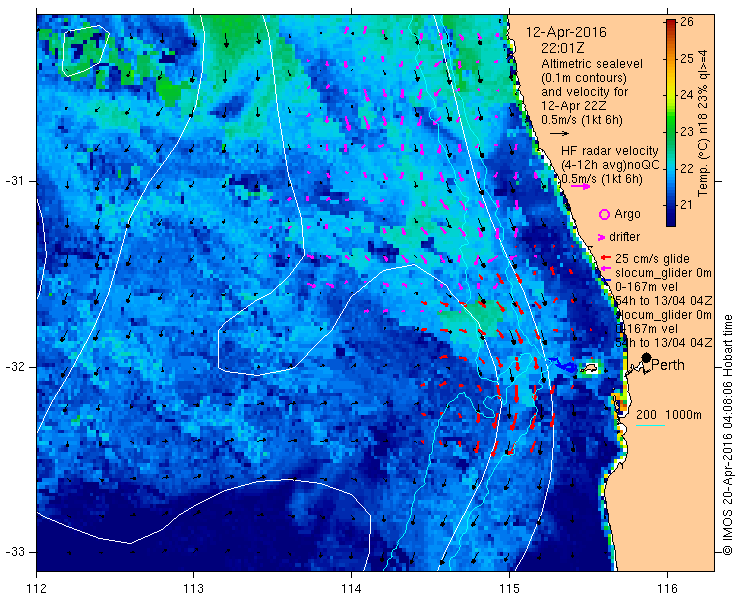The height and width of the screenshot is (600, 740).
Task: Click the blue glider track near the island
Action: pyautogui.click(x=563, y=366)
